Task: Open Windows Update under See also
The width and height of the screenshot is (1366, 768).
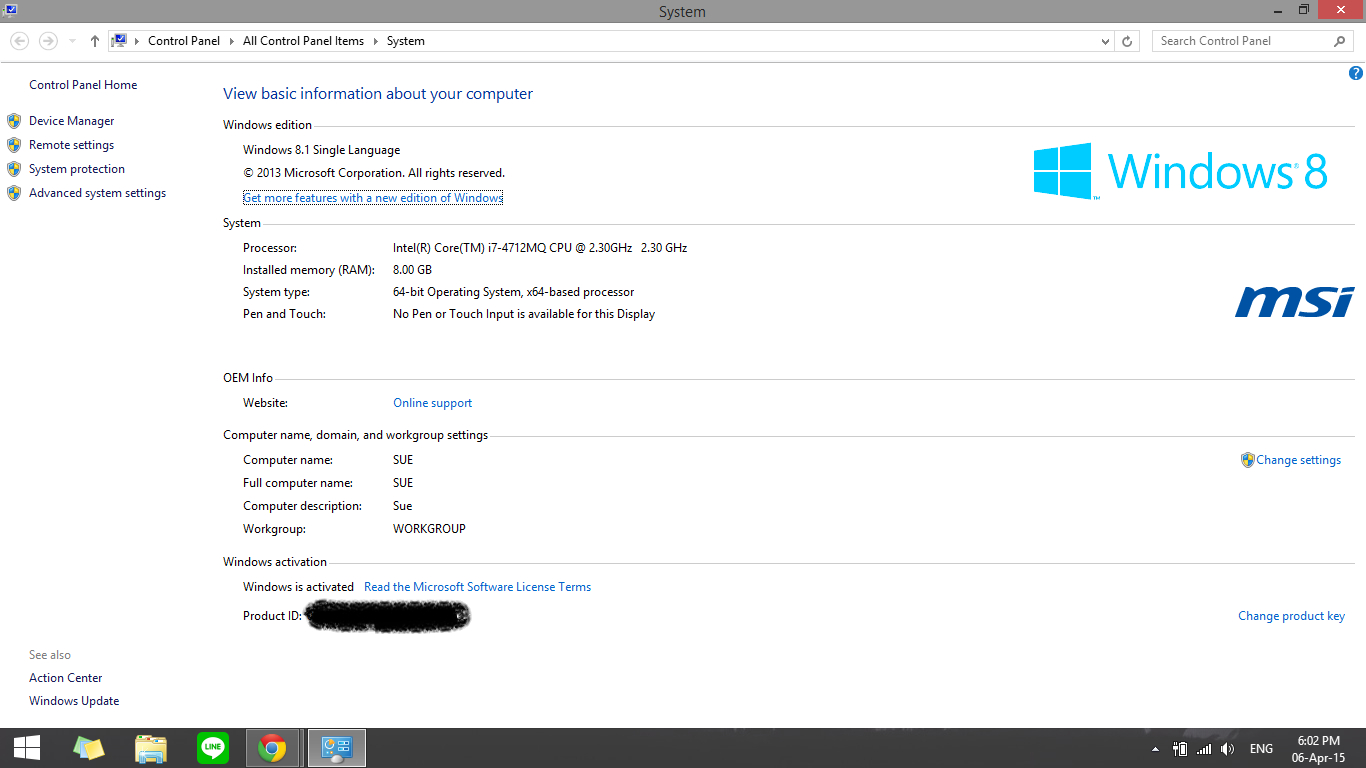Action: click(74, 701)
